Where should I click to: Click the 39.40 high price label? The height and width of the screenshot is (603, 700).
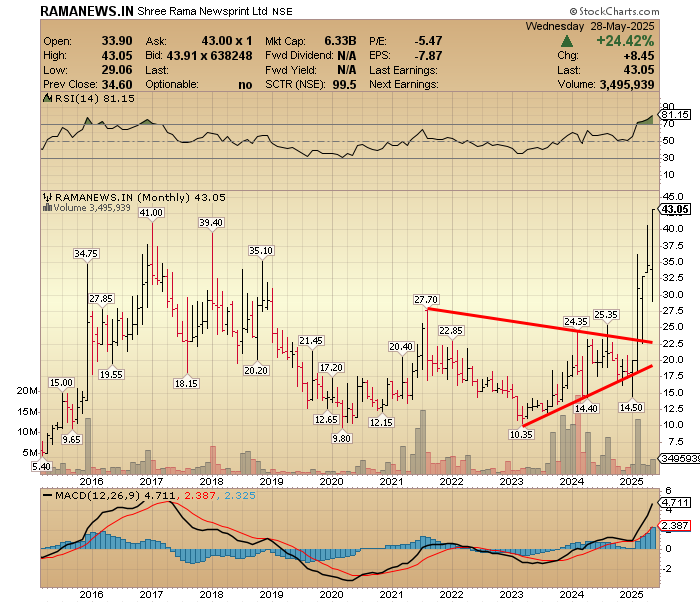211,222
